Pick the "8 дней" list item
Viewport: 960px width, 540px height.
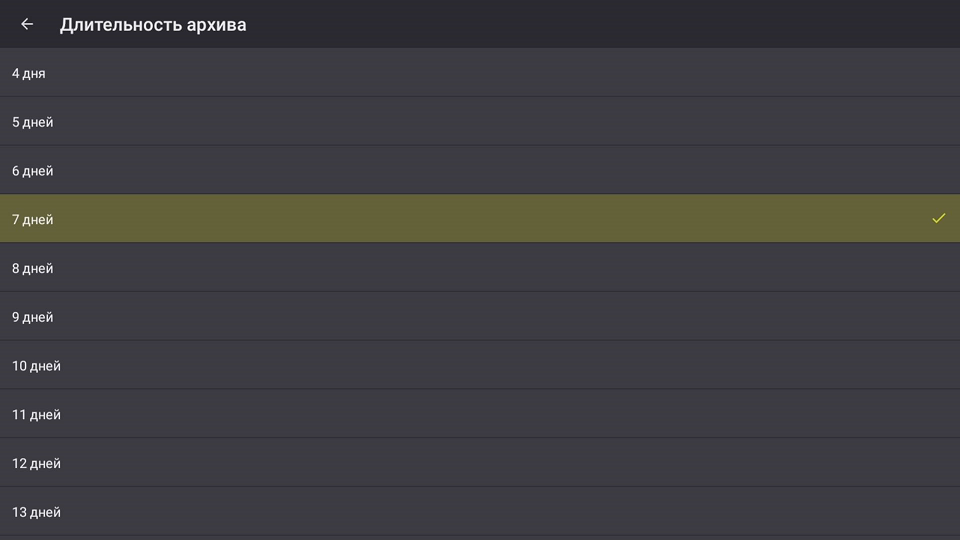(480, 268)
